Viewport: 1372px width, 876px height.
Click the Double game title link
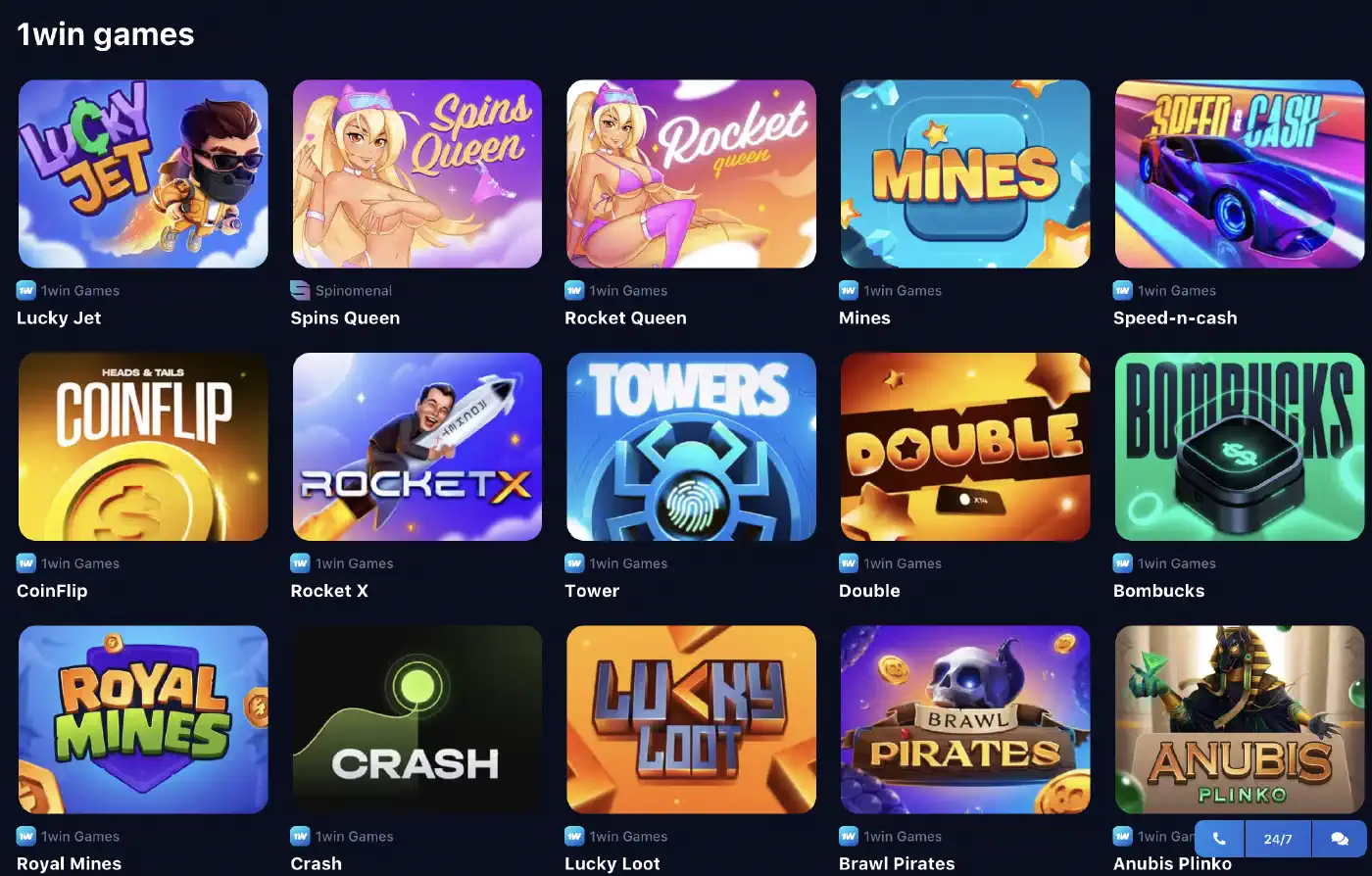tap(869, 591)
